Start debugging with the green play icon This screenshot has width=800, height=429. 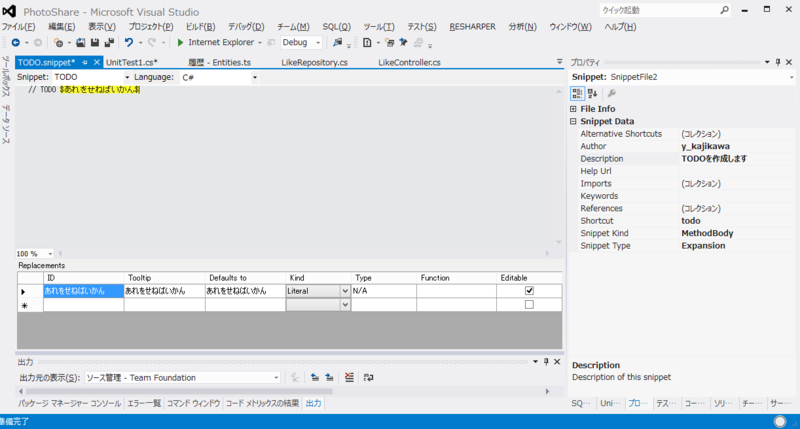point(180,43)
